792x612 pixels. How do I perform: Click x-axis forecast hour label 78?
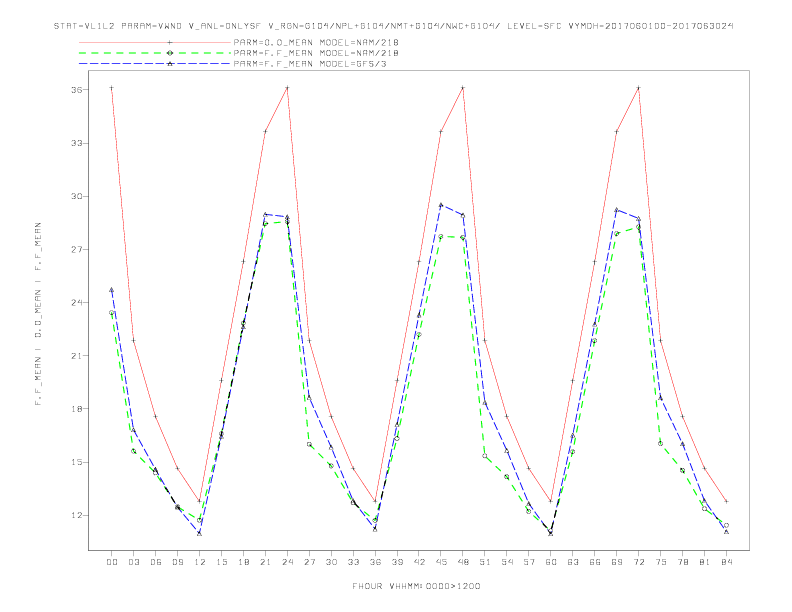click(x=682, y=562)
